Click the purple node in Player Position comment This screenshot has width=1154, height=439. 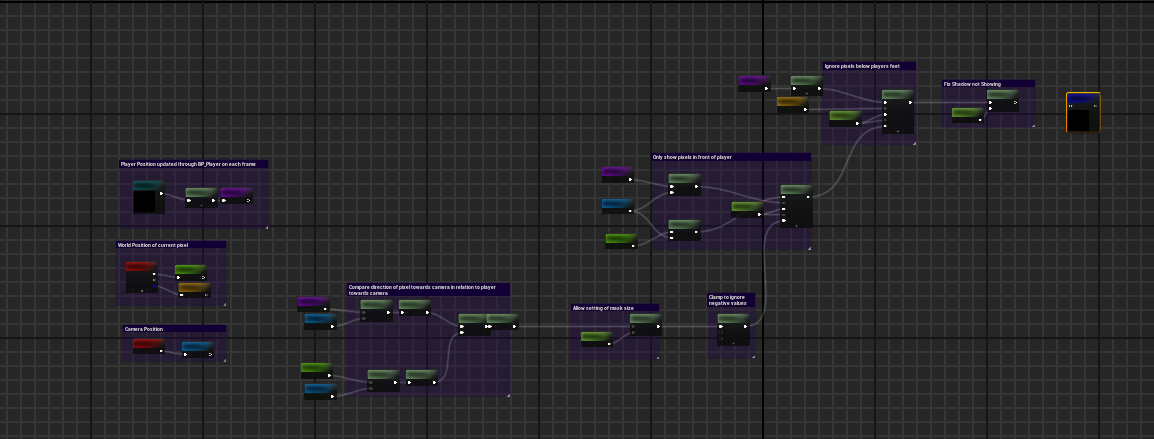[x=236, y=194]
